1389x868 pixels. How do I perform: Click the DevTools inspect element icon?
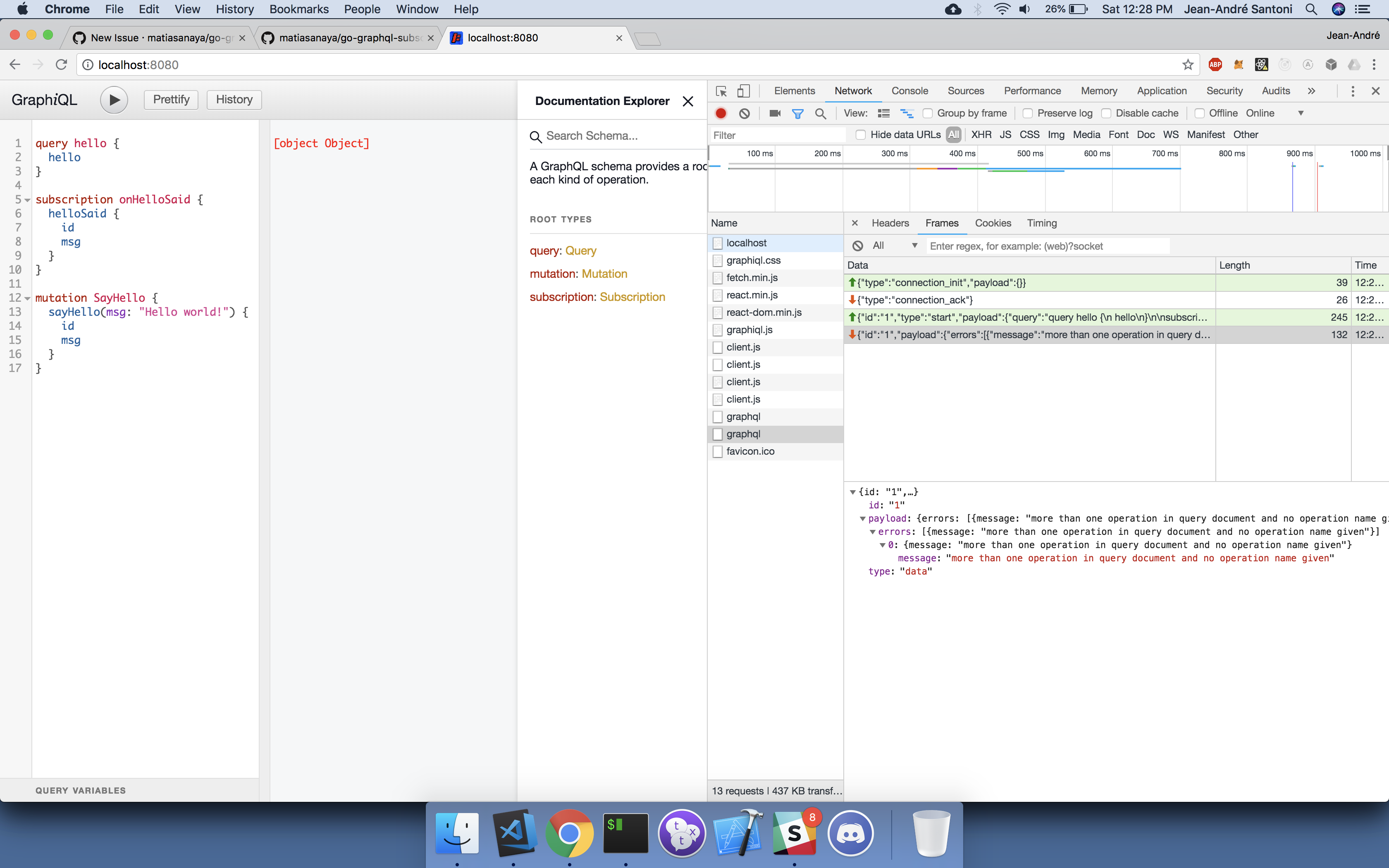721,91
